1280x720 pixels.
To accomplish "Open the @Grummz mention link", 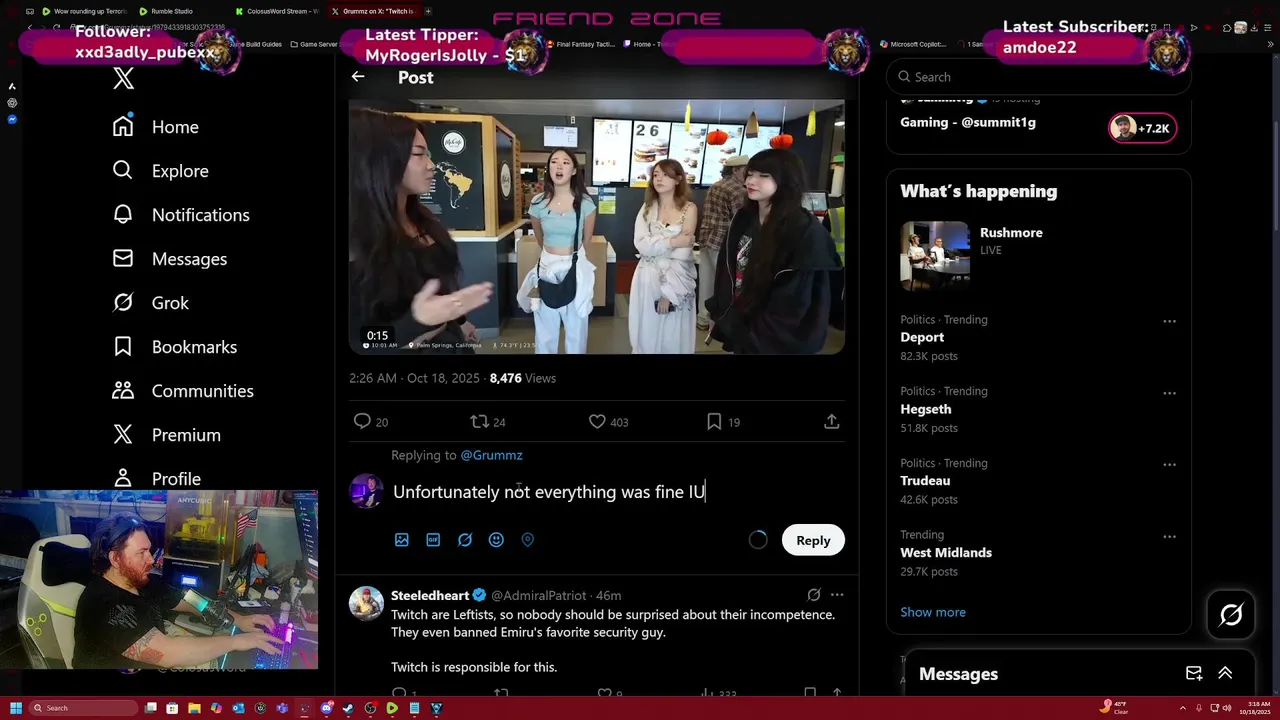I will pos(491,455).
